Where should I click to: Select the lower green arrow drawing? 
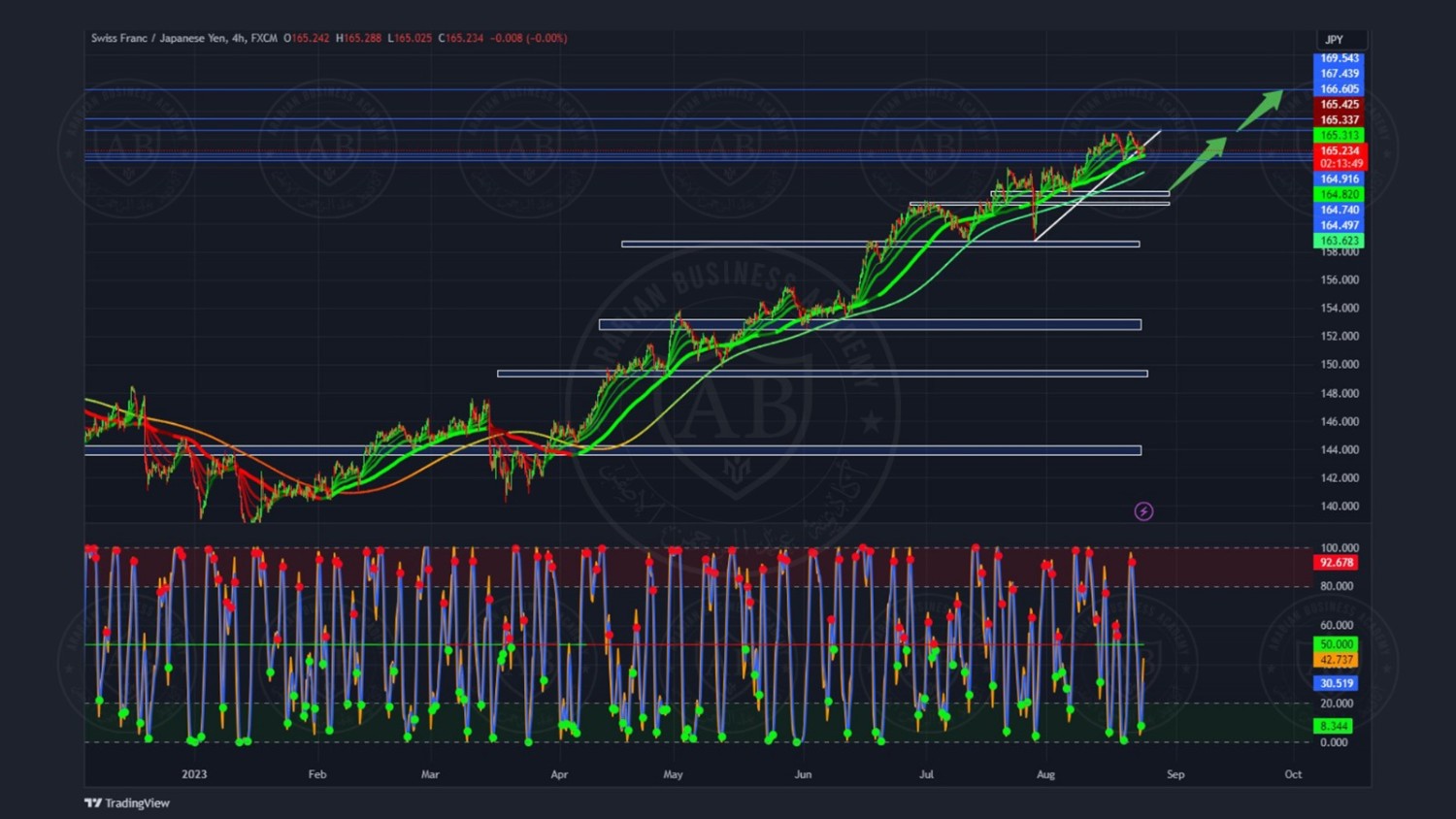click(x=1198, y=163)
